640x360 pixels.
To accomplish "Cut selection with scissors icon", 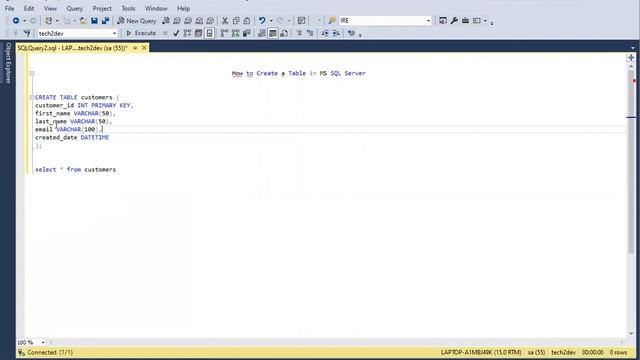I will (225, 20).
